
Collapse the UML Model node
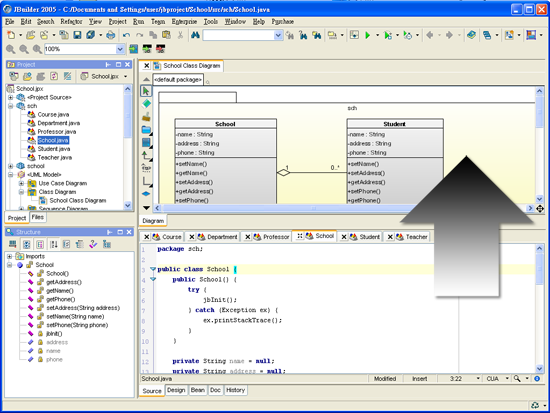(x=11, y=175)
